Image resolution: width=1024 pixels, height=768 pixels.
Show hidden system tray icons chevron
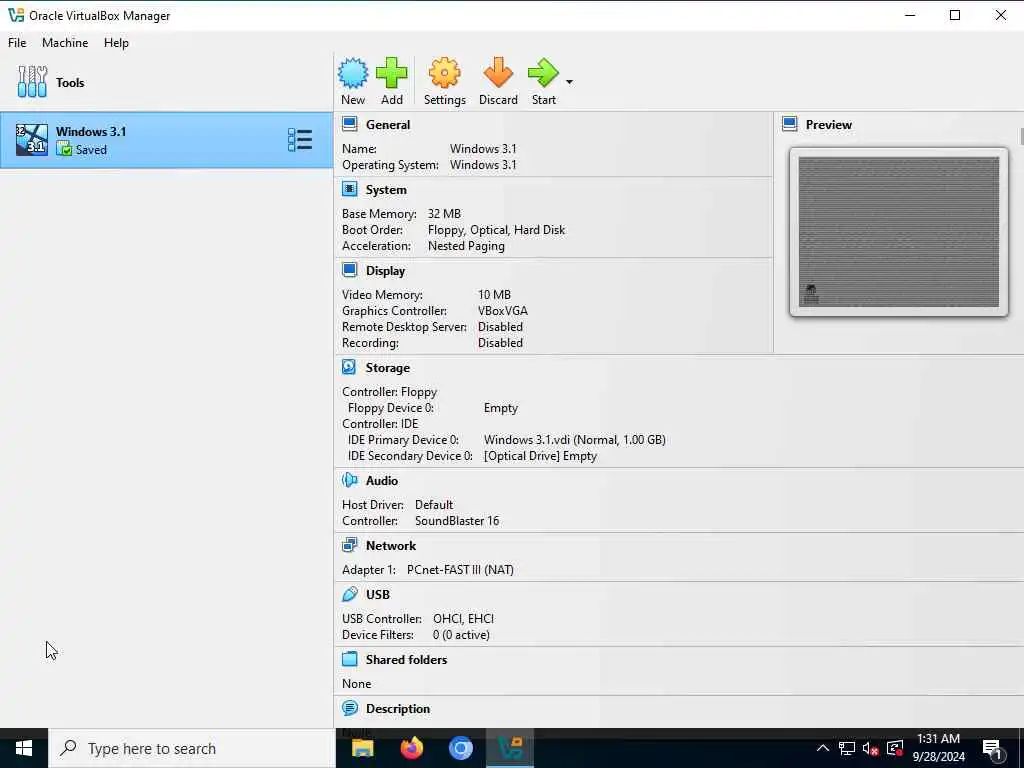coord(823,748)
